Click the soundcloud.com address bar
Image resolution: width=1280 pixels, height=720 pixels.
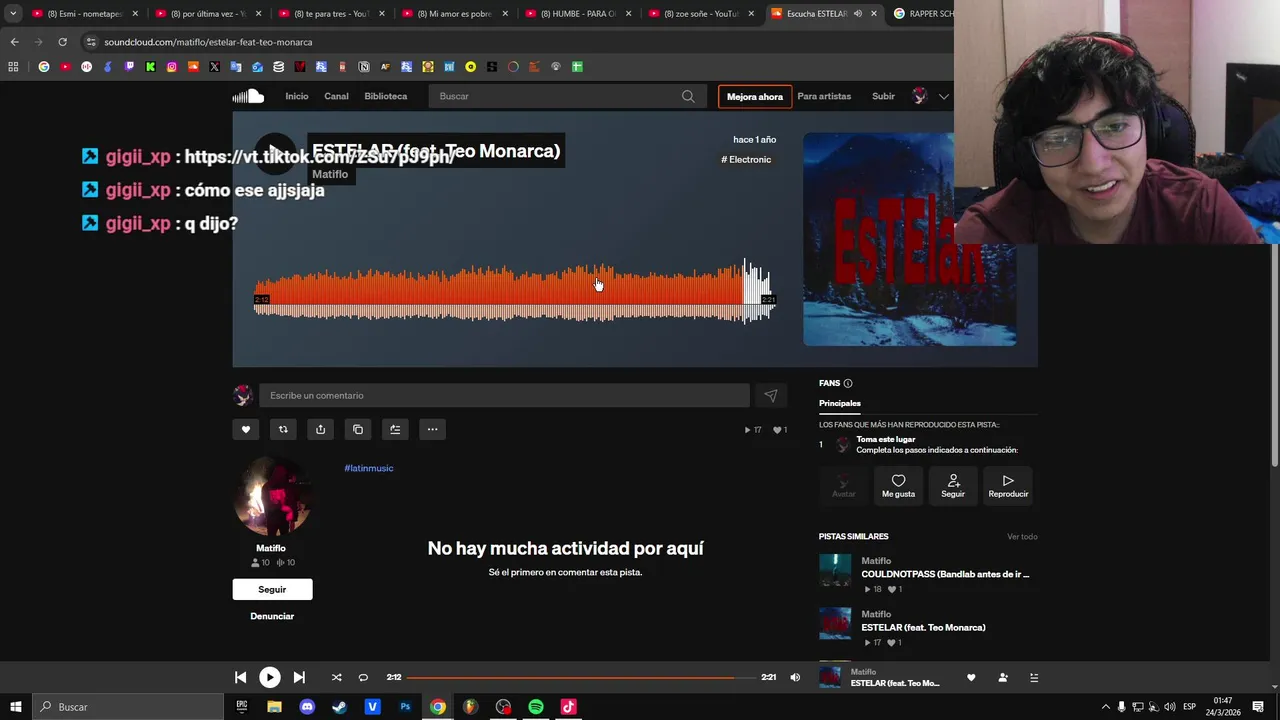point(514,42)
